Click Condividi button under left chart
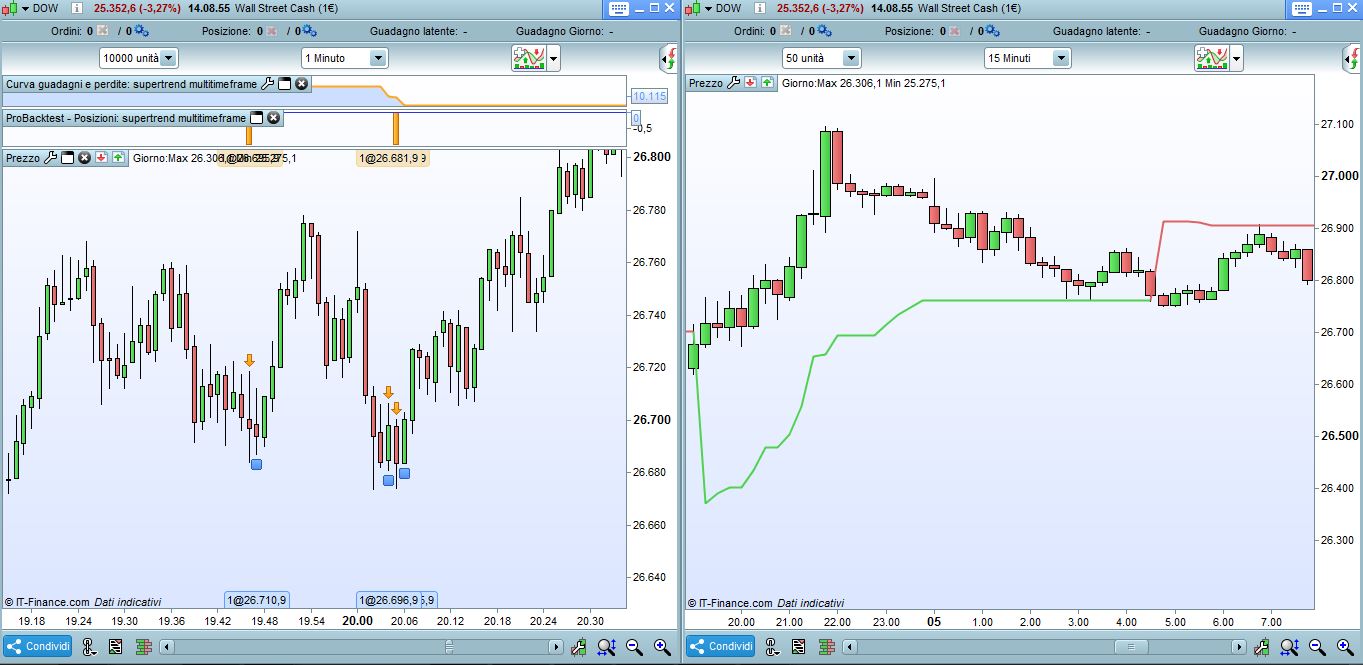This screenshot has height=665, width=1363. coord(38,647)
